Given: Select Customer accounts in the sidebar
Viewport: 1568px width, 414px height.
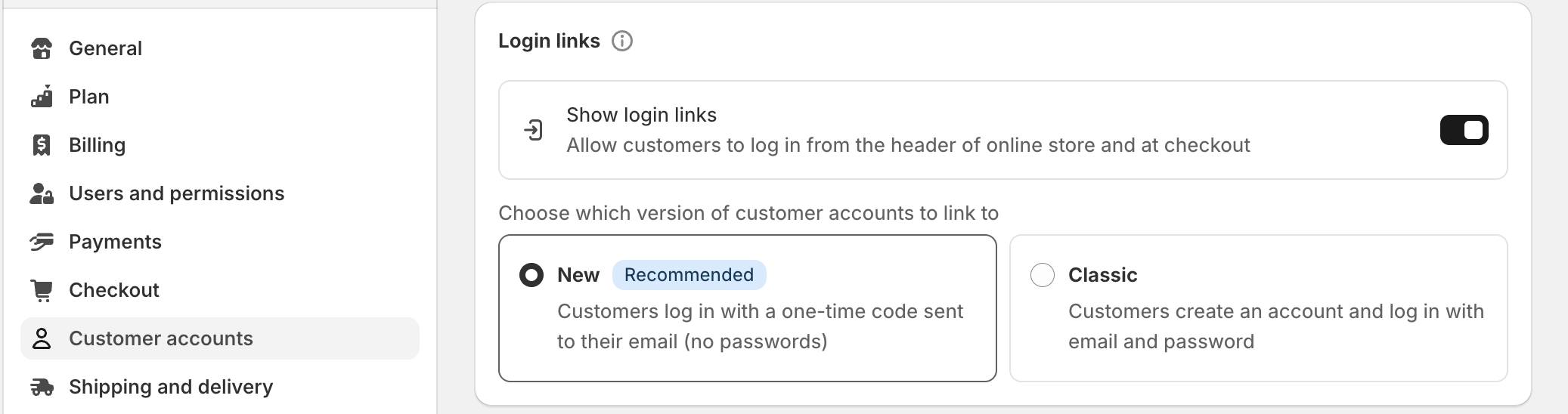Looking at the screenshot, I should click(161, 338).
